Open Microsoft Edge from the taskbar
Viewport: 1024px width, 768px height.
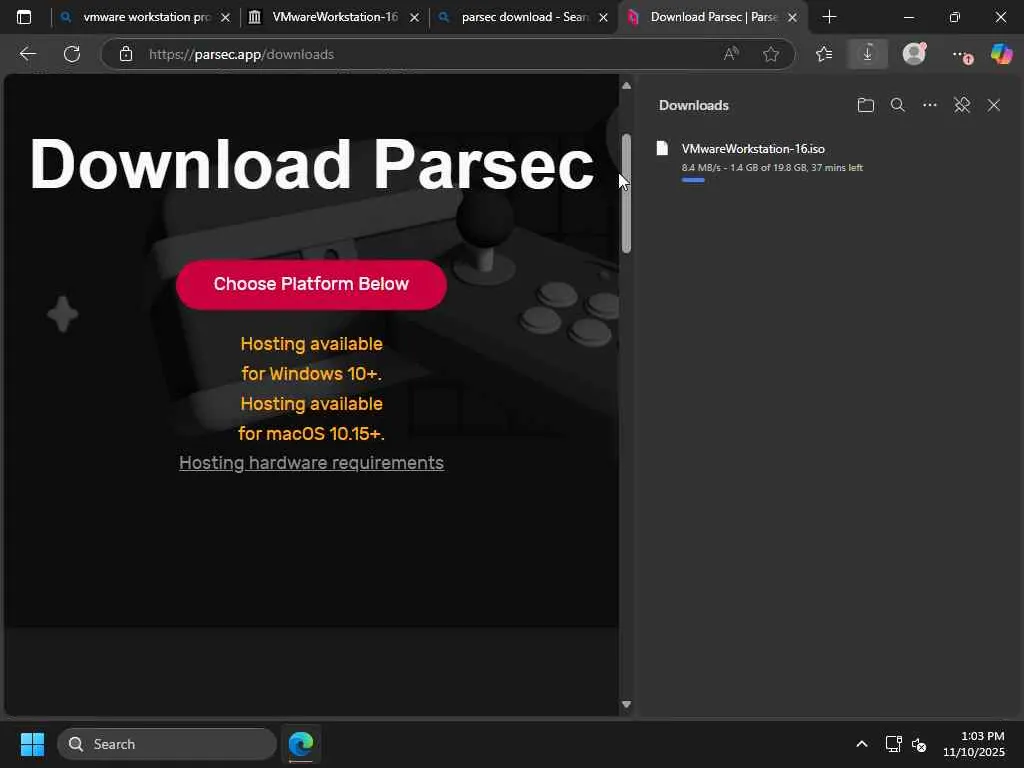[x=301, y=744]
